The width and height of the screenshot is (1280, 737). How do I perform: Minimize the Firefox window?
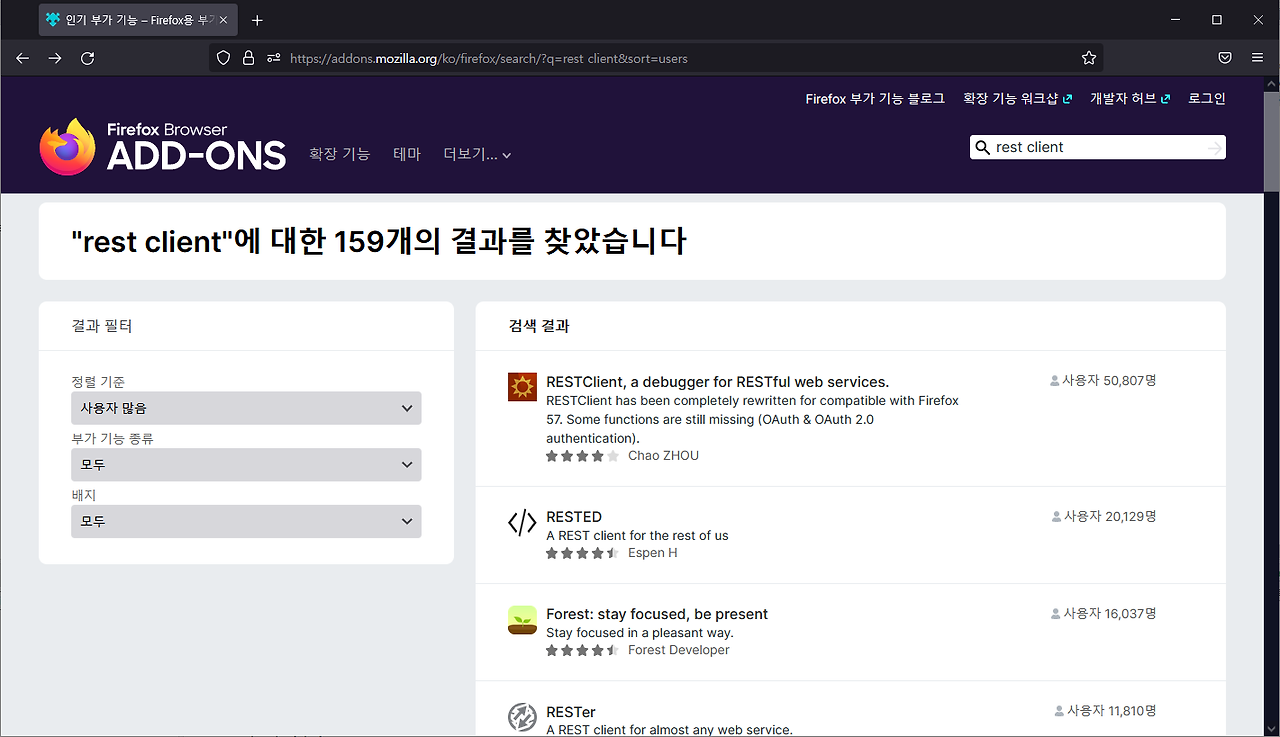[x=1175, y=20]
